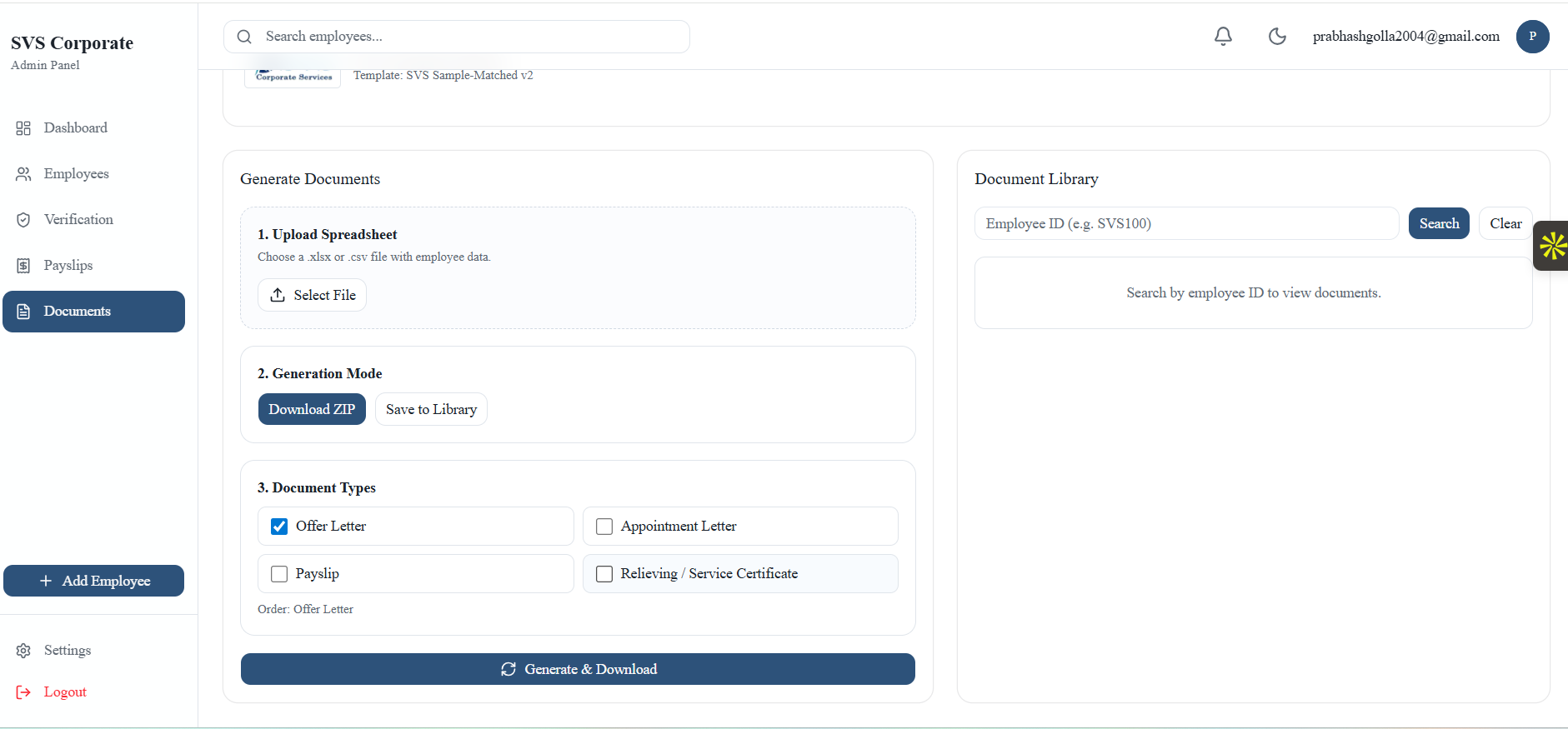Image resolution: width=1568 pixels, height=729 pixels.
Task: Switch mode to Save to Library
Action: pyautogui.click(x=431, y=409)
